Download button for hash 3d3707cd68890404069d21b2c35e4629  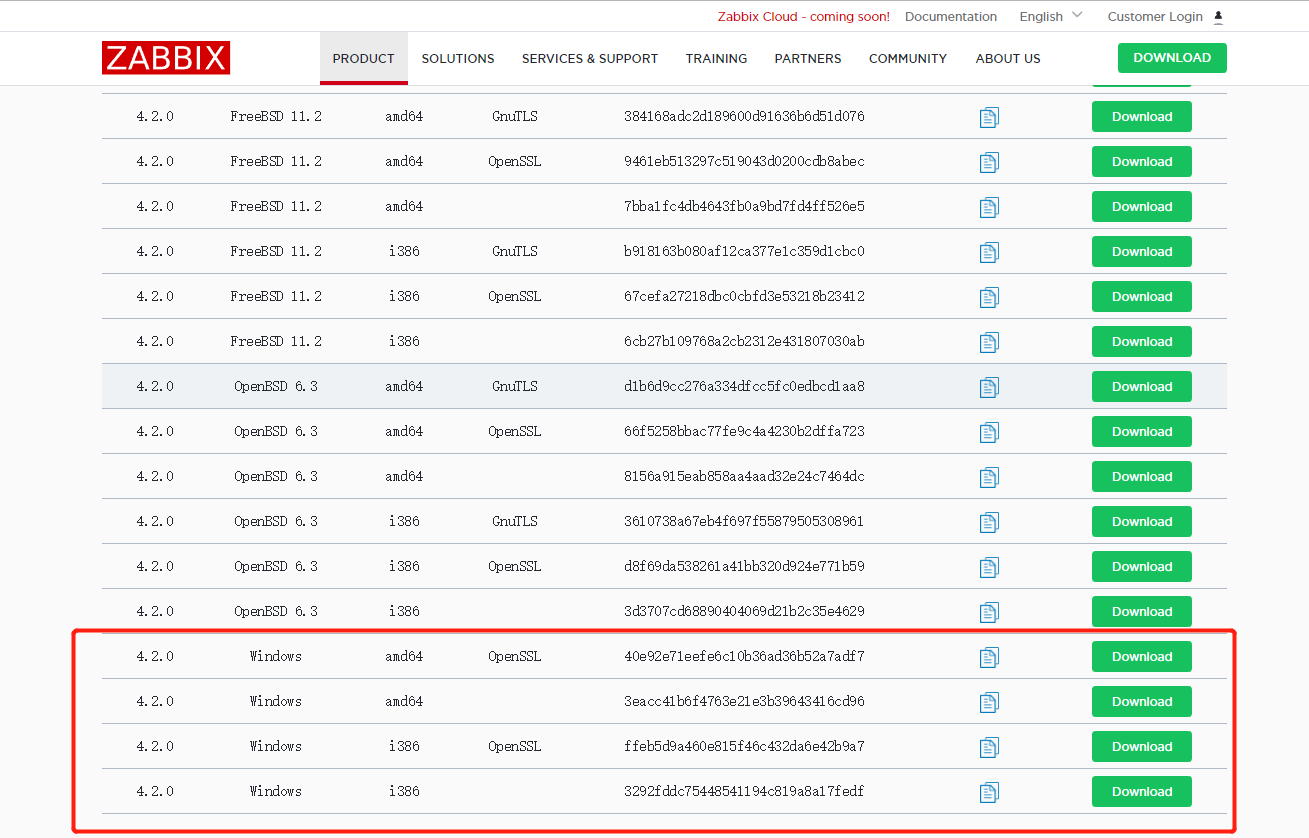click(x=1142, y=611)
